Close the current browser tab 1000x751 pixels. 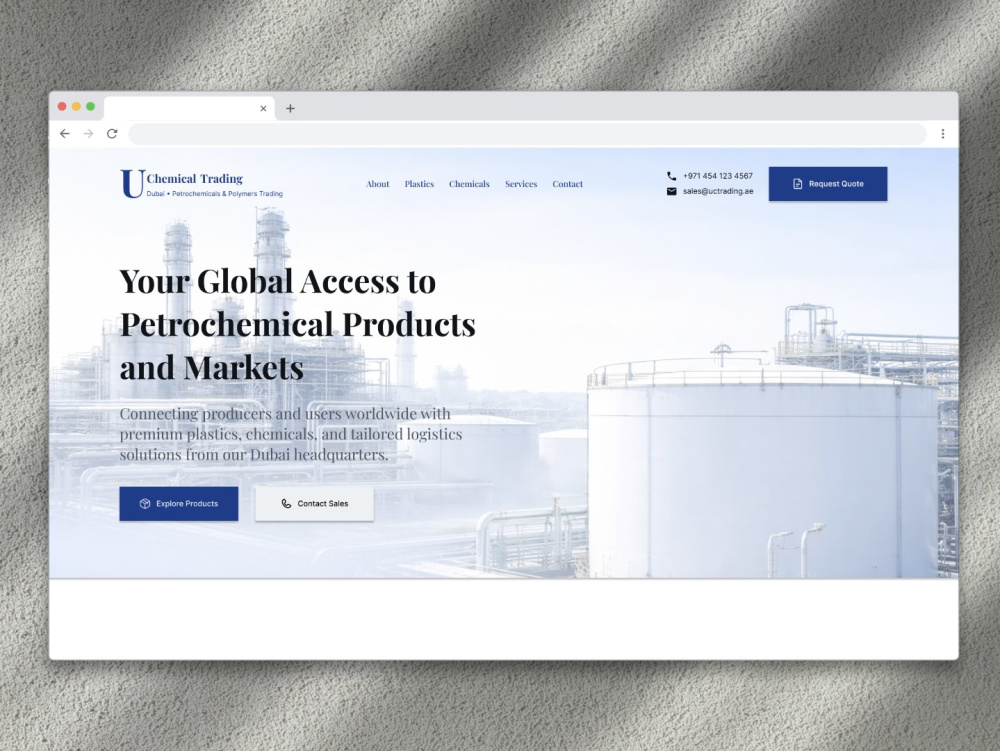pos(263,108)
